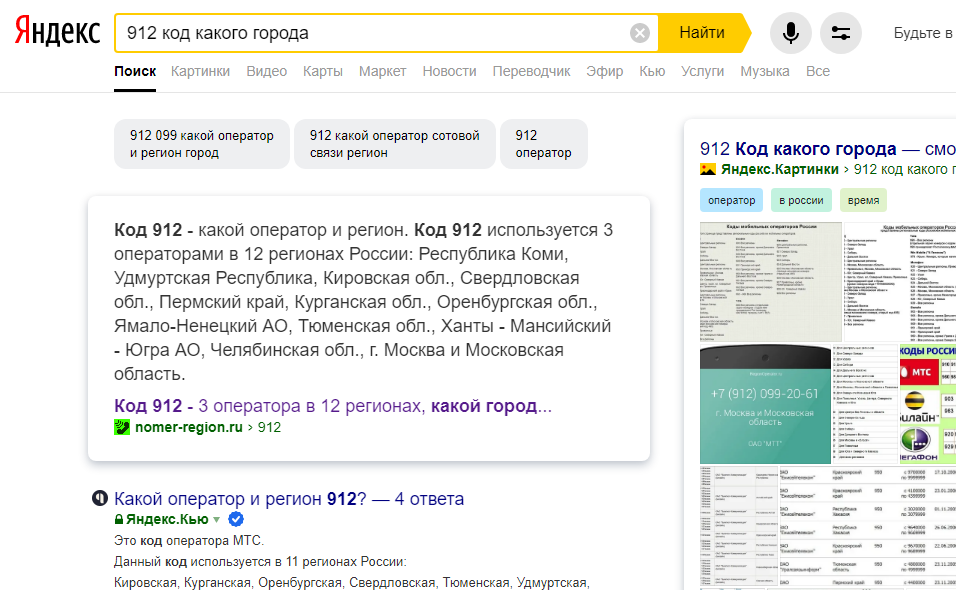Click the Яндекс.Кью result icon
This screenshot has height=590, width=956.
pyautogui.click(x=100, y=499)
